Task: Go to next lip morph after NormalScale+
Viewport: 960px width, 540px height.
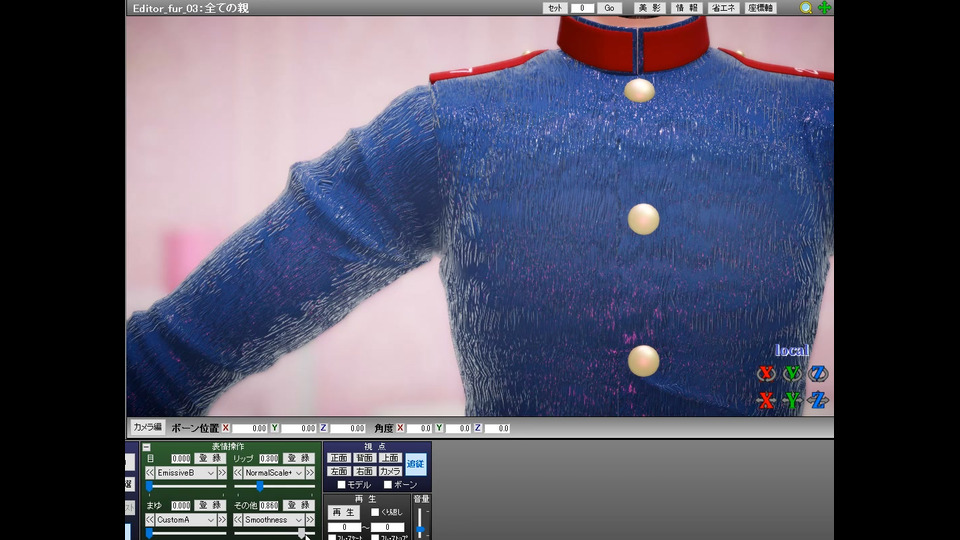Action: point(310,473)
